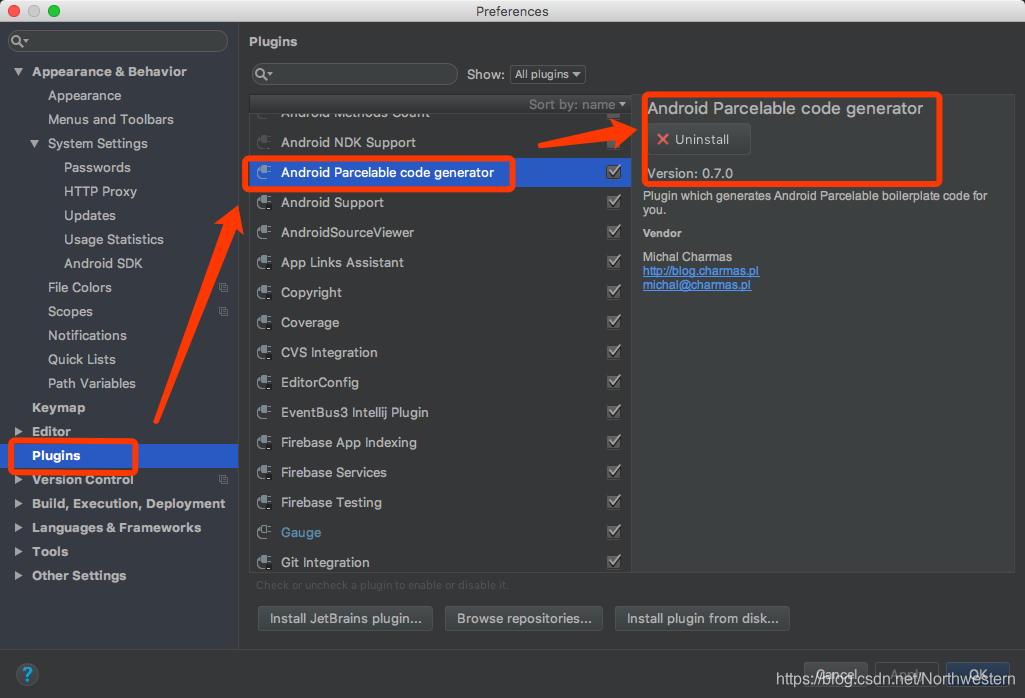The width and height of the screenshot is (1025, 698).
Task: Expand the Other Settings arrow
Action: pos(18,576)
